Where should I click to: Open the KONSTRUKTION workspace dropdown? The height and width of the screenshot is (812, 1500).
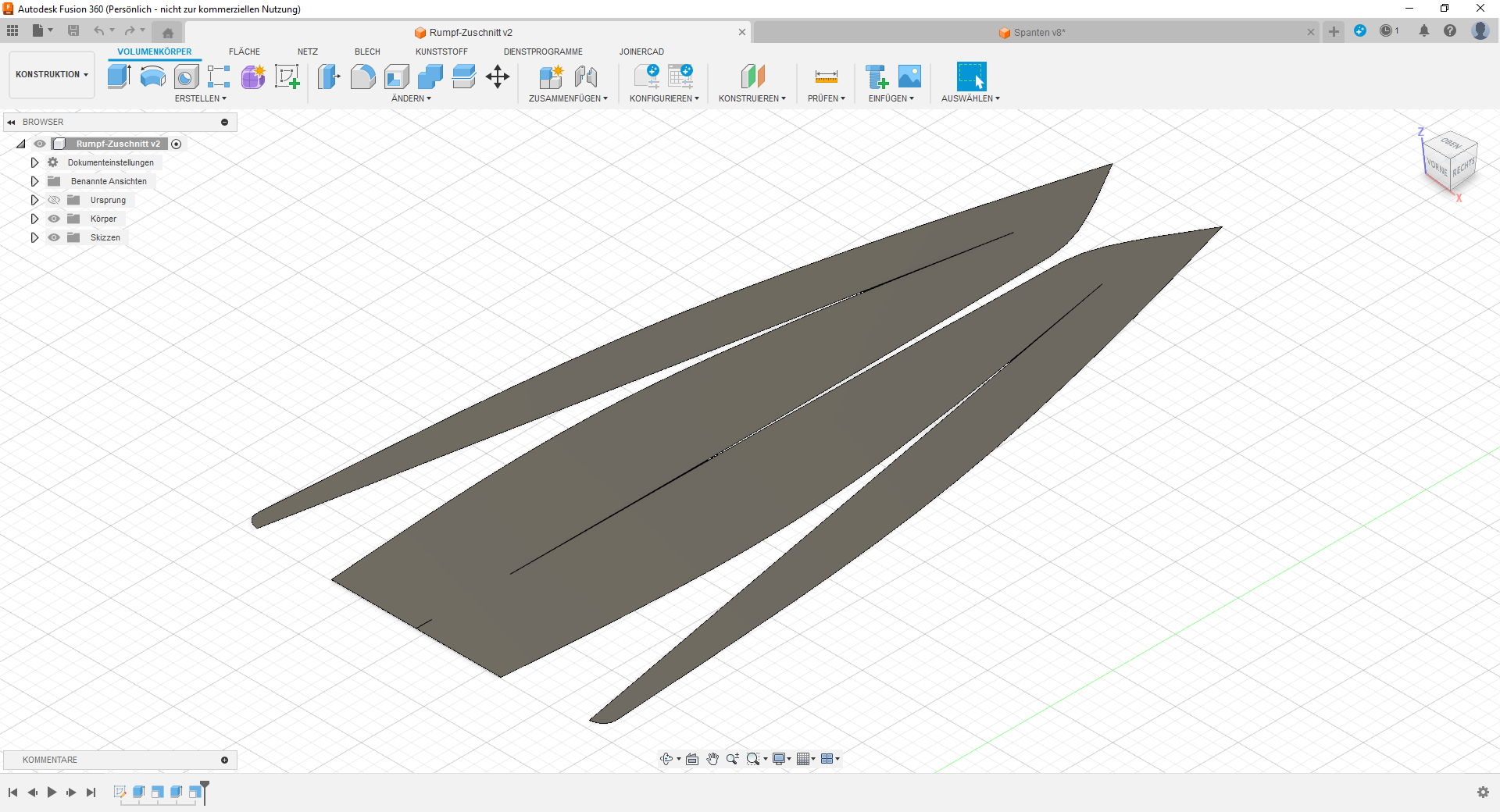[x=52, y=75]
